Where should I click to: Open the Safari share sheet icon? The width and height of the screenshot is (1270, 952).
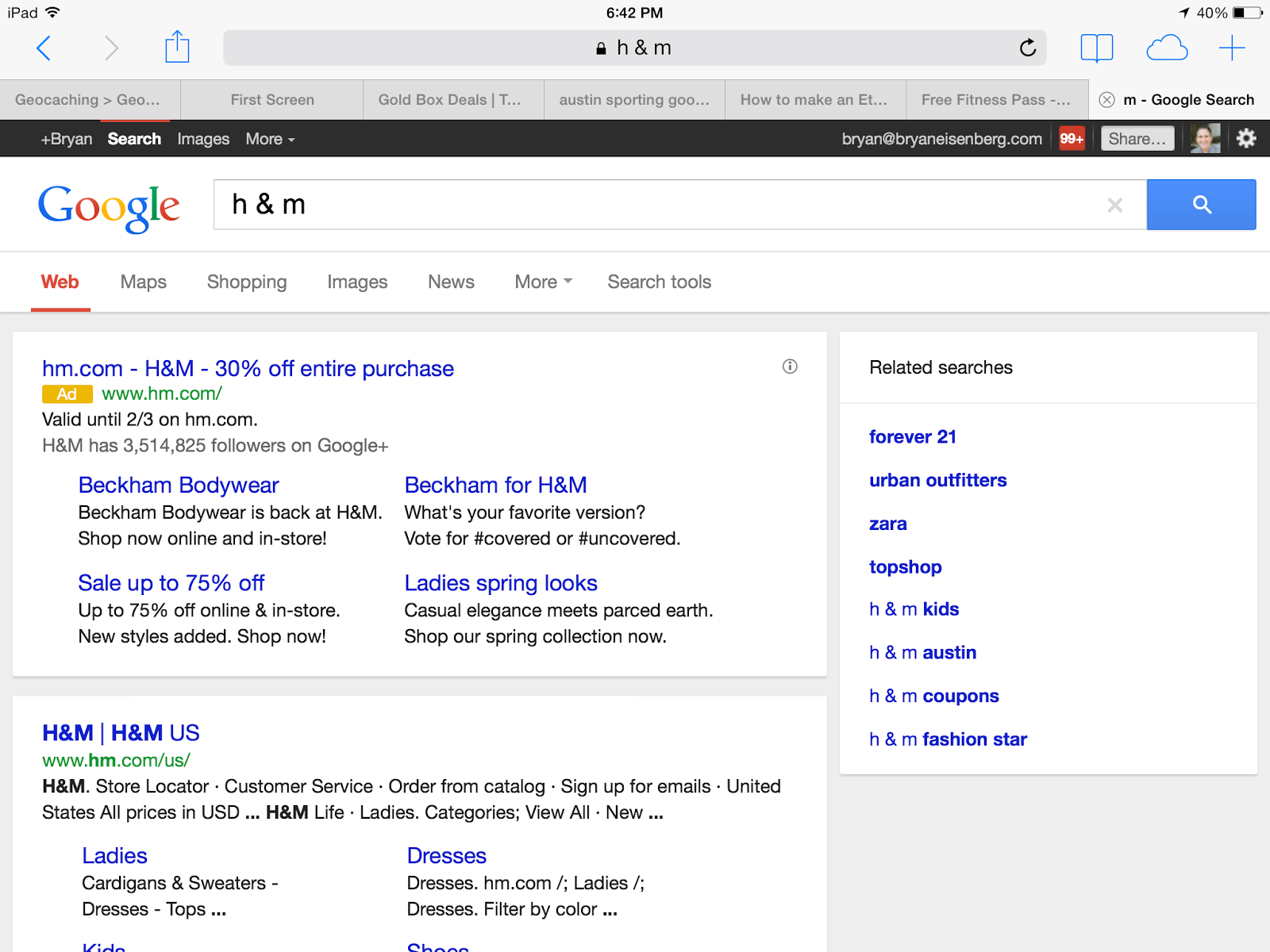coord(177,47)
